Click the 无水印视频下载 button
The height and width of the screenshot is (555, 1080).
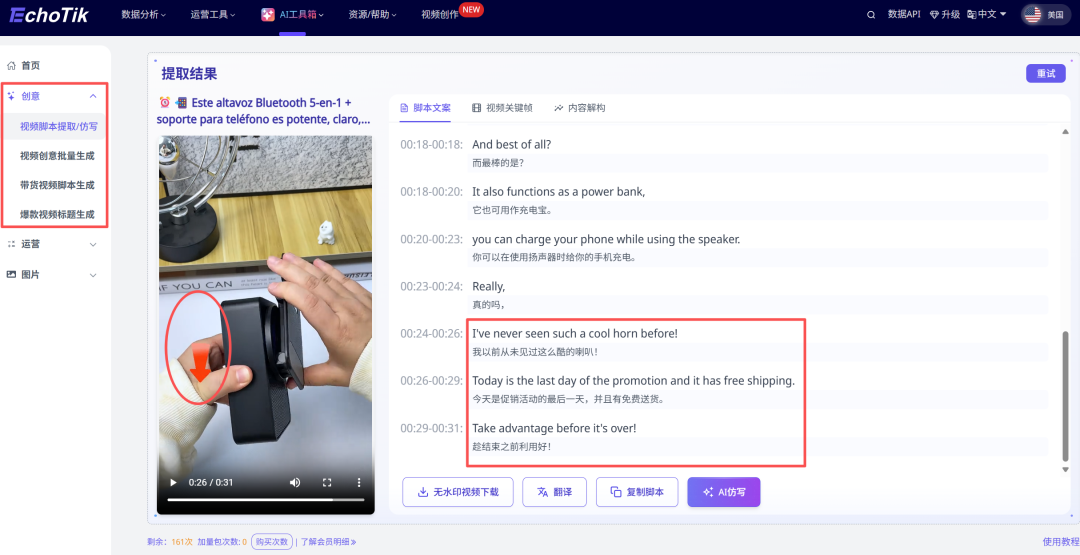pyautogui.click(x=458, y=492)
